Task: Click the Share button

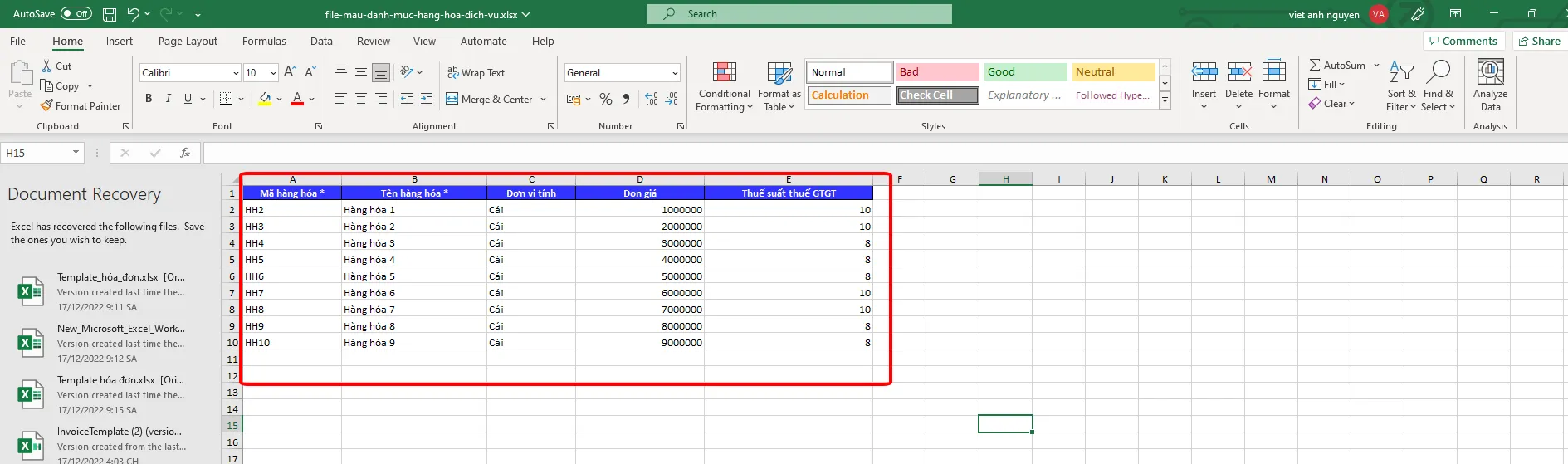Action: pos(1539,41)
